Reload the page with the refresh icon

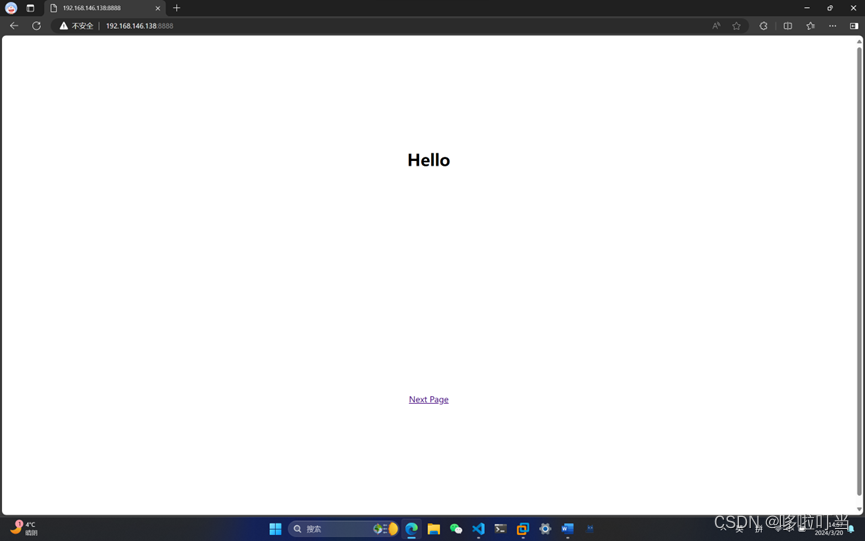(x=36, y=26)
